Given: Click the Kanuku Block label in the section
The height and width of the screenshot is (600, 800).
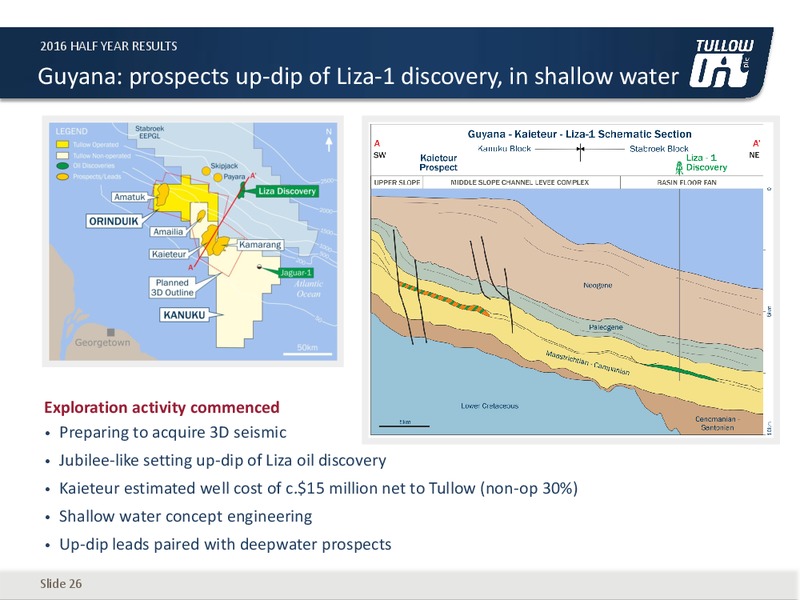Looking at the screenshot, I should coord(505,148).
